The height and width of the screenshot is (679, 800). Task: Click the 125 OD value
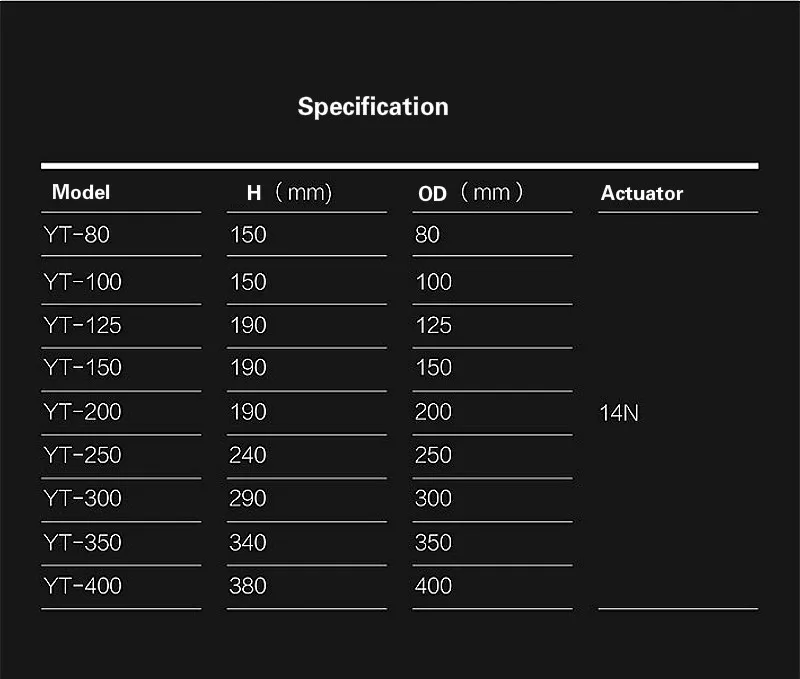pyautogui.click(x=434, y=325)
